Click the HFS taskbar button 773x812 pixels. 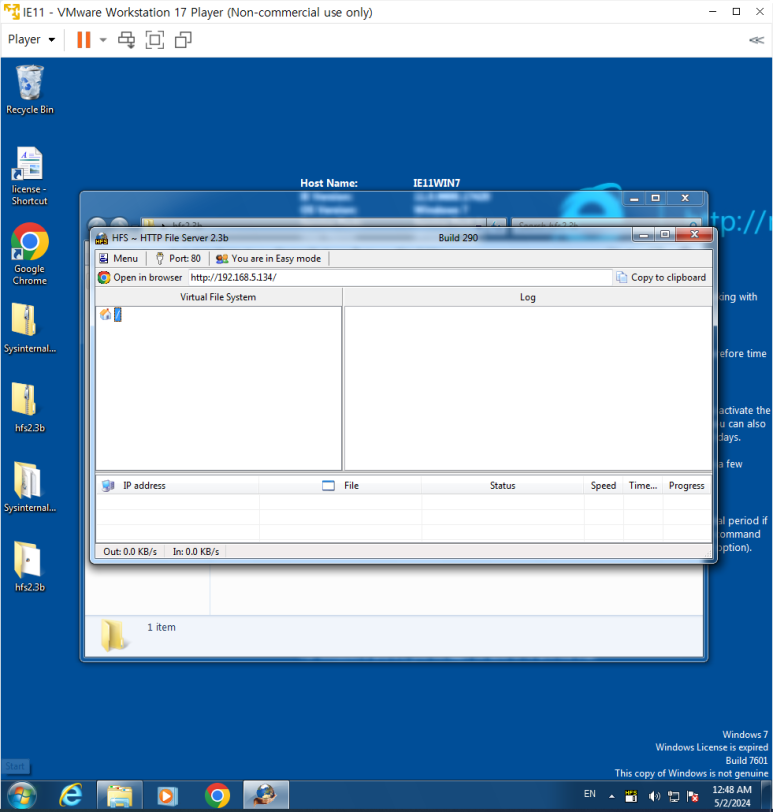click(266, 795)
